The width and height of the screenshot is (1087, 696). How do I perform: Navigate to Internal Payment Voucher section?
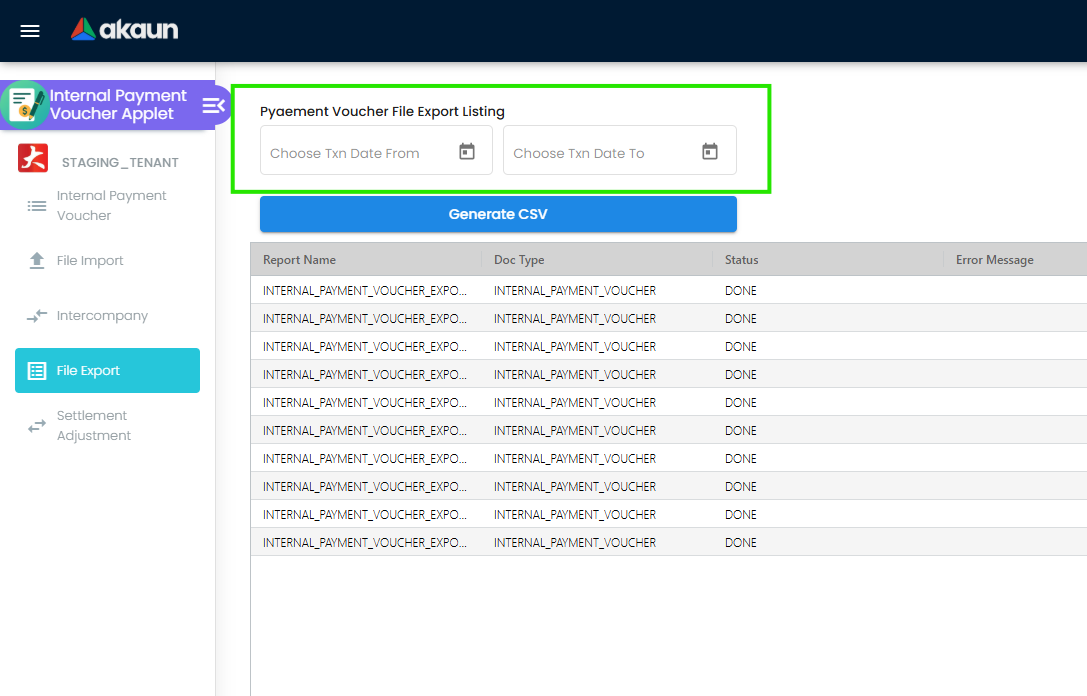(x=110, y=205)
